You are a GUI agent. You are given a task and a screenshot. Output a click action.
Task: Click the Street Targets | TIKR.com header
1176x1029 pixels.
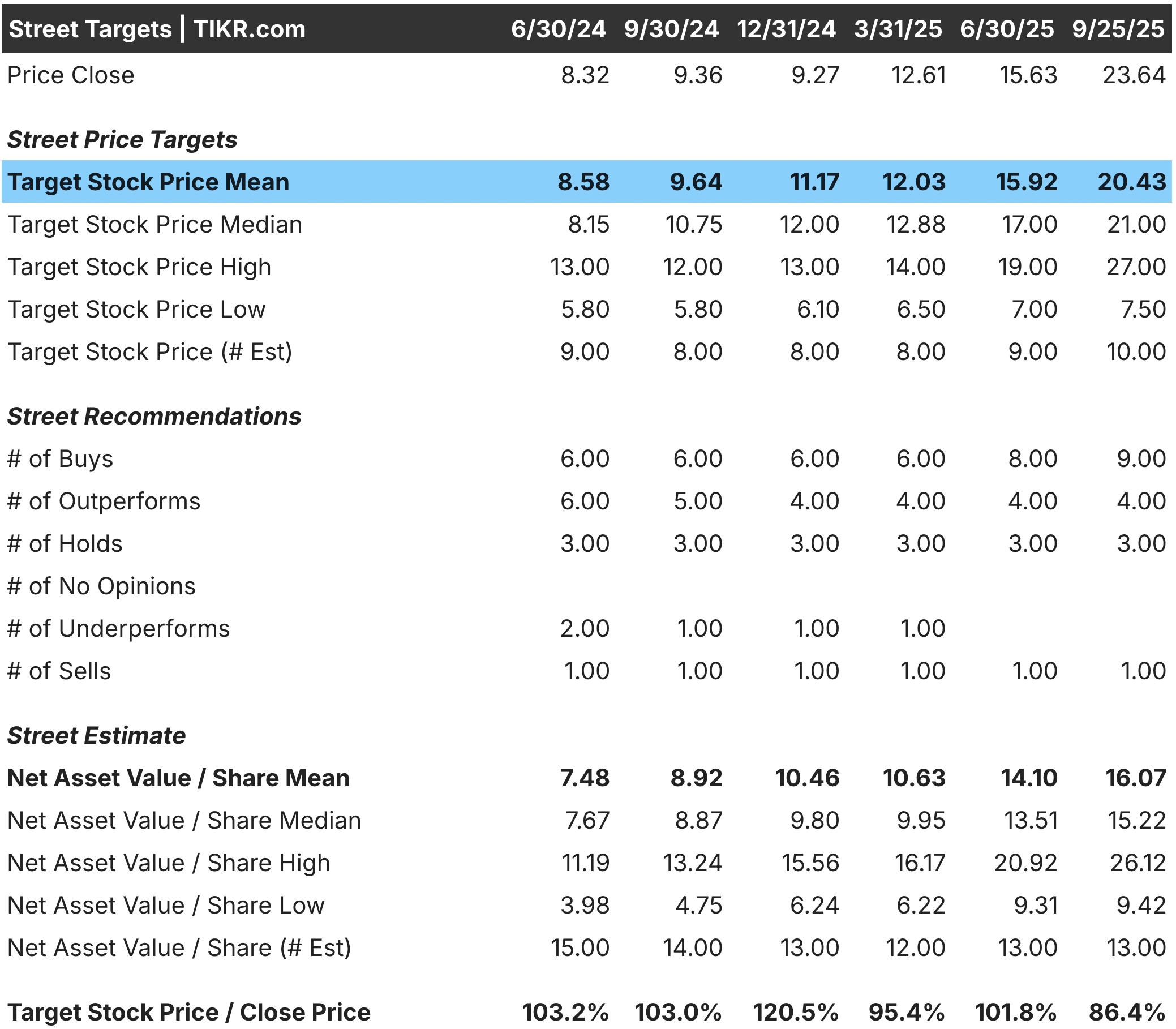[157, 29]
